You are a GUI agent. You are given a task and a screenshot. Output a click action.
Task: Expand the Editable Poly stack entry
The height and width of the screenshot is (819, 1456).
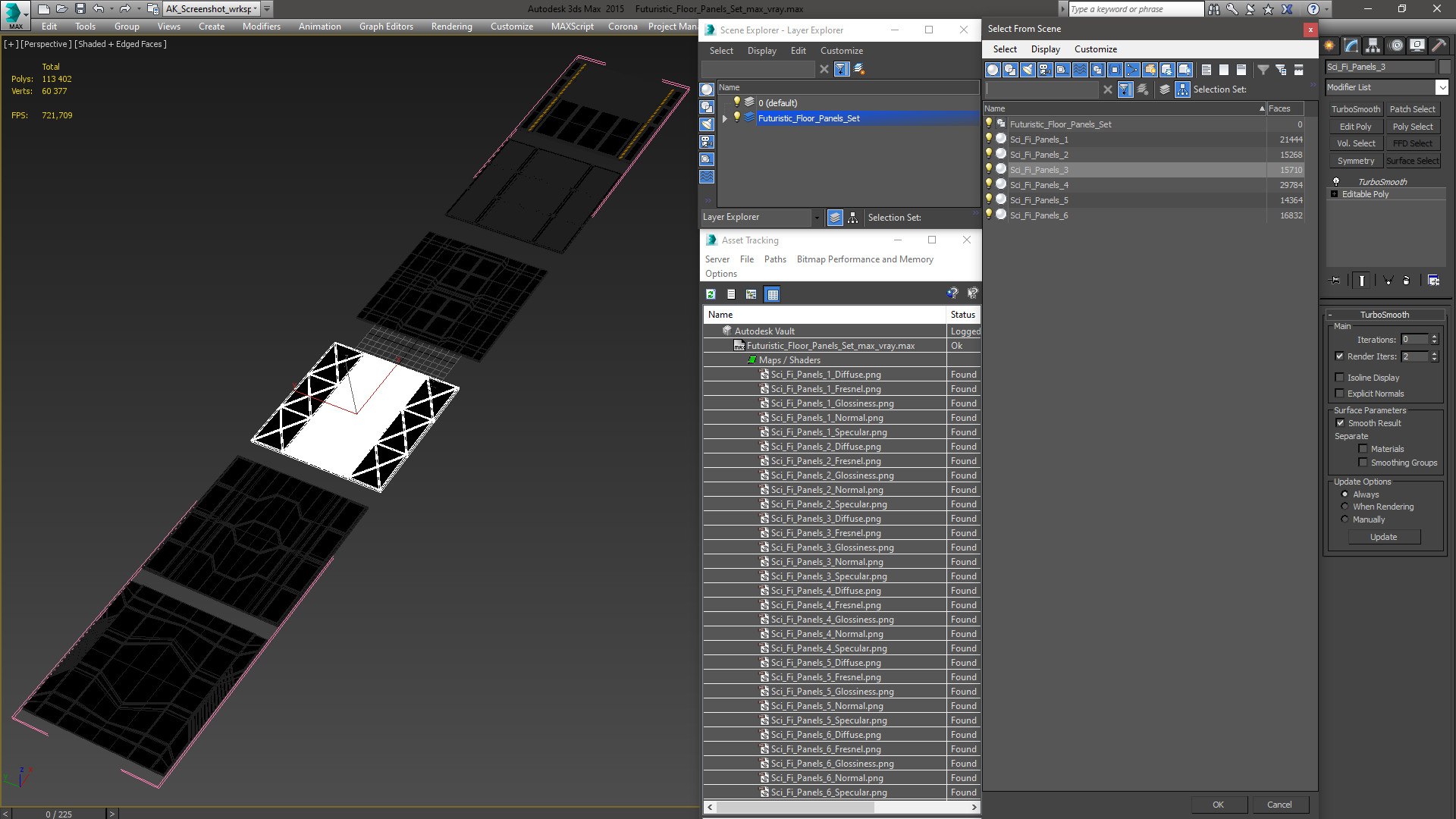pyautogui.click(x=1335, y=194)
